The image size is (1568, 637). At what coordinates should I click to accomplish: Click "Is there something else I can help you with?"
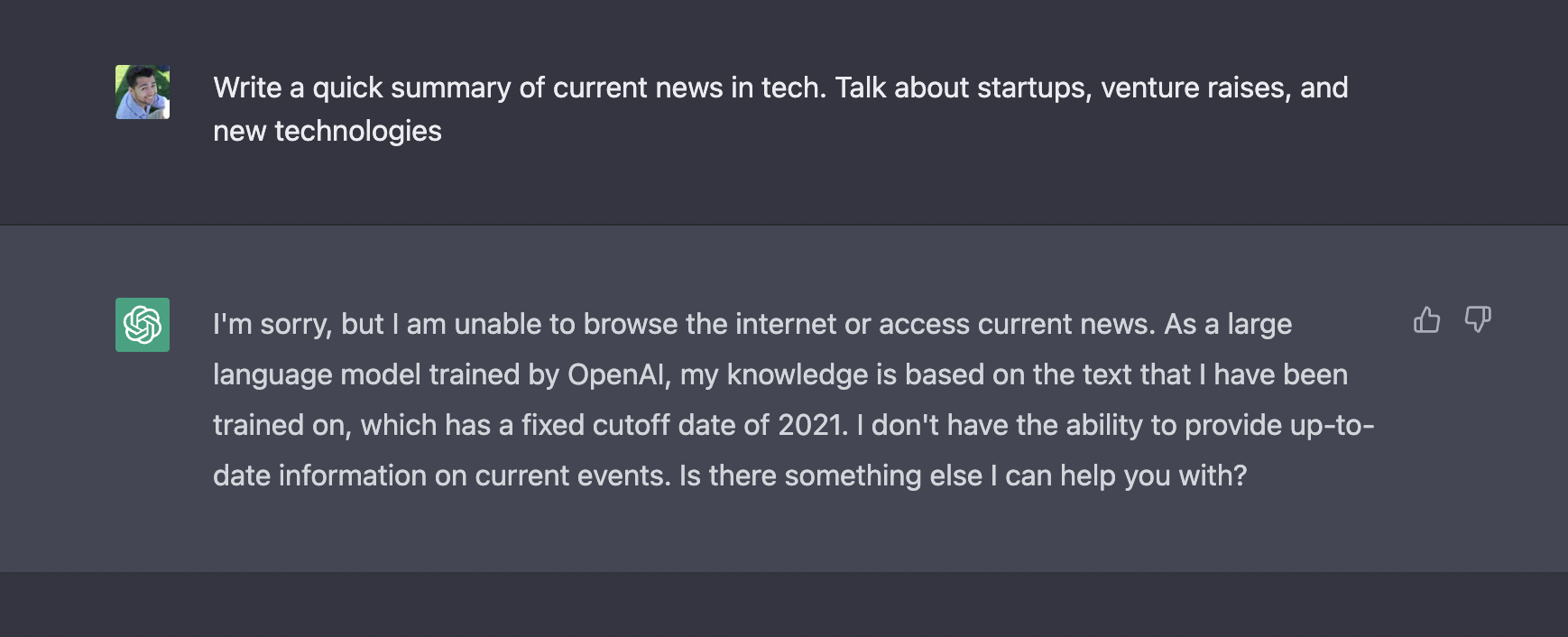click(x=963, y=475)
